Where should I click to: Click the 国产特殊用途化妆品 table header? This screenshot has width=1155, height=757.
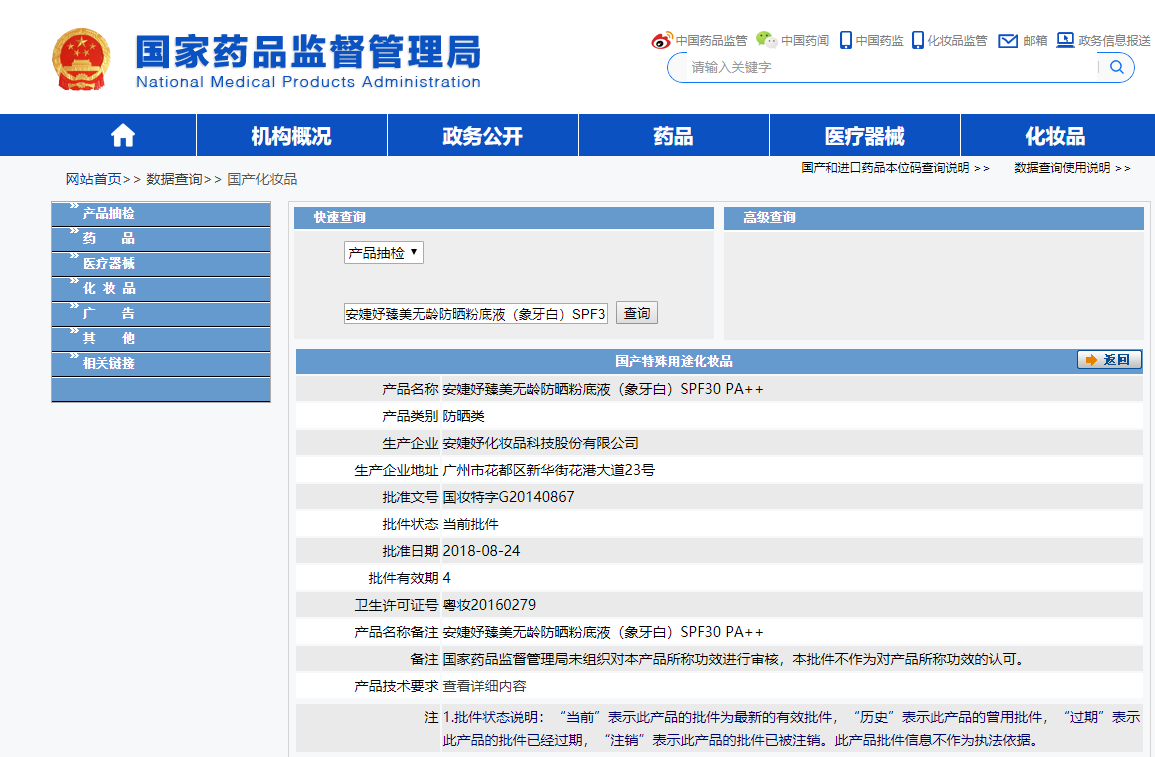[674, 361]
